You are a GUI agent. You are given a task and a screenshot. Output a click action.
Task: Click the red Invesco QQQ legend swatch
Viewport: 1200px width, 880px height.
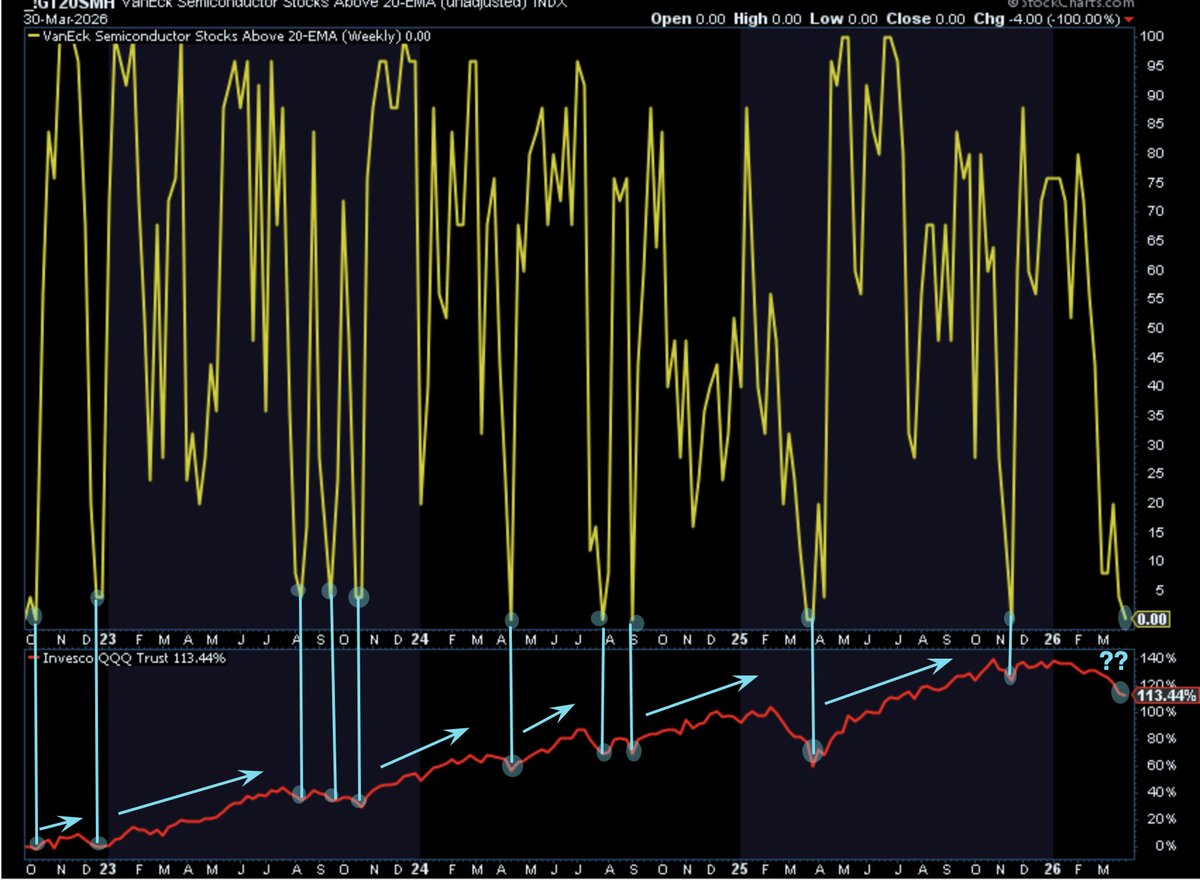32,659
